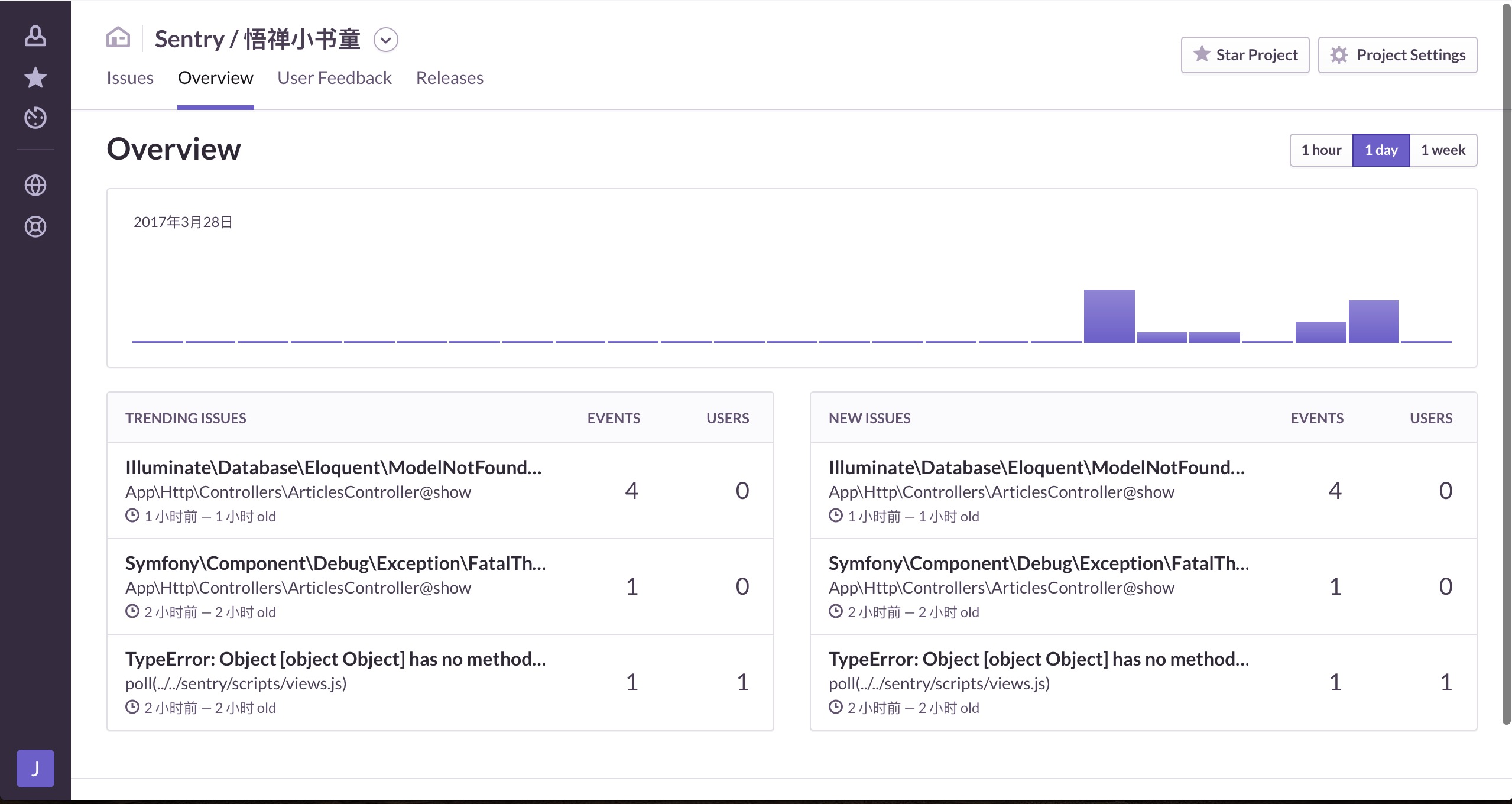Open Project Settings

[1397, 55]
